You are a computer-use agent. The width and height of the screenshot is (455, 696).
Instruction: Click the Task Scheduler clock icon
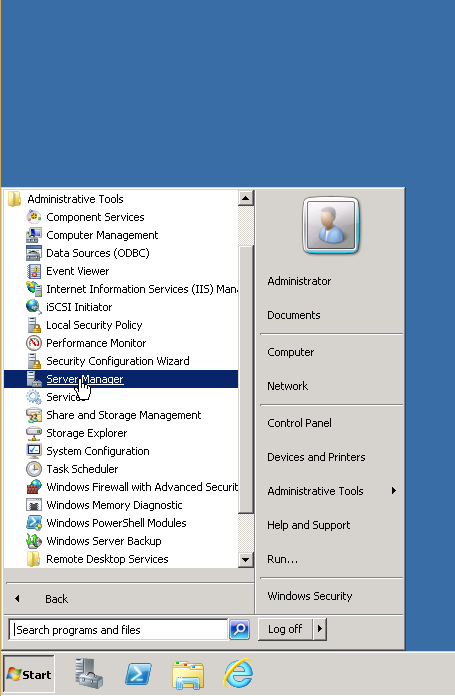pos(34,469)
